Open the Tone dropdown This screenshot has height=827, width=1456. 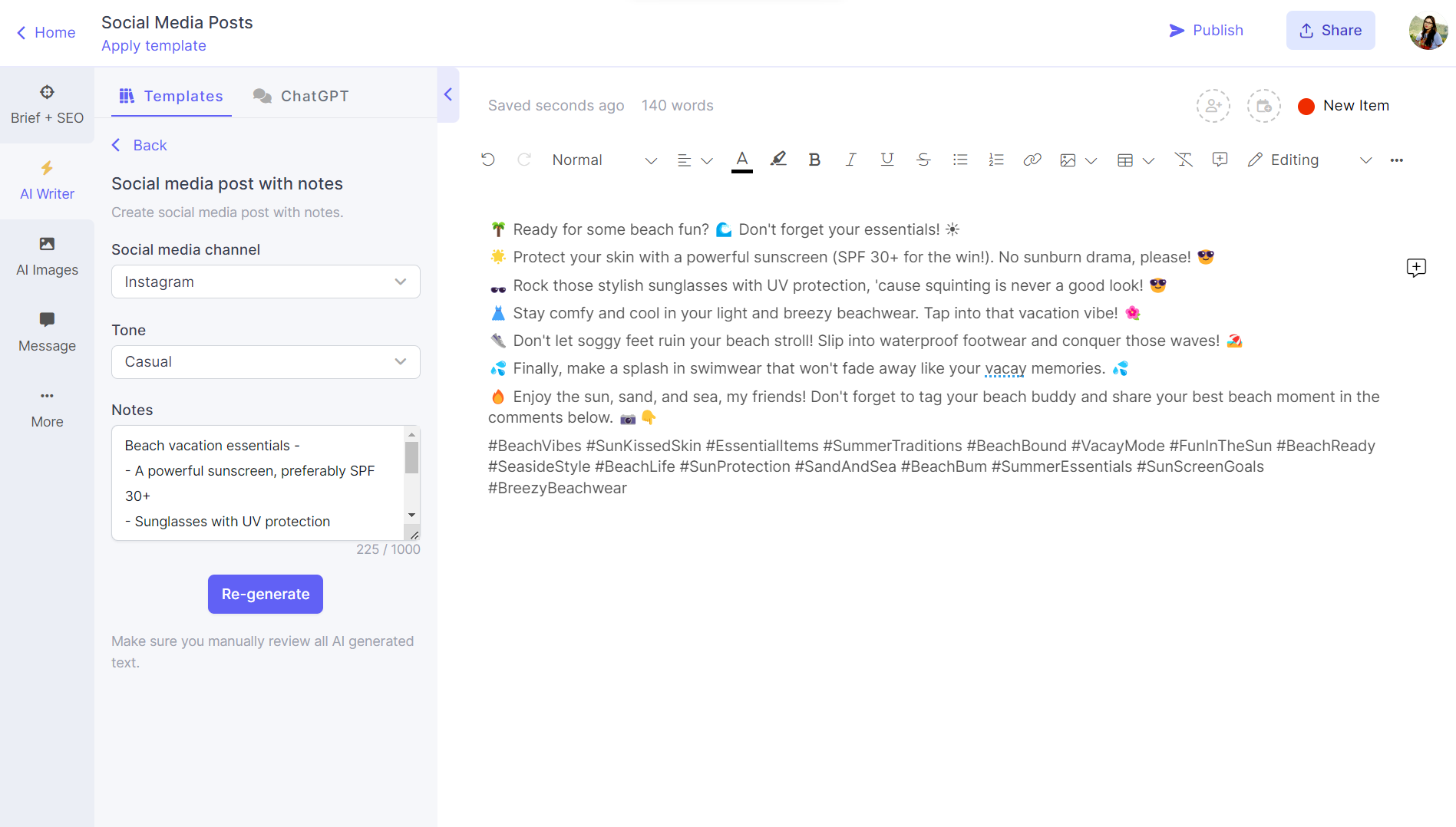pyautogui.click(x=266, y=362)
